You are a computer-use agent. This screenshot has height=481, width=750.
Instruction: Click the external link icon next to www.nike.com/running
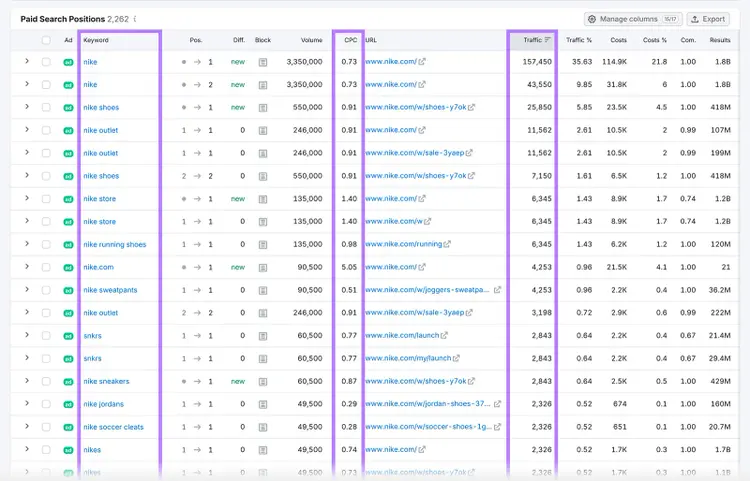click(447, 244)
